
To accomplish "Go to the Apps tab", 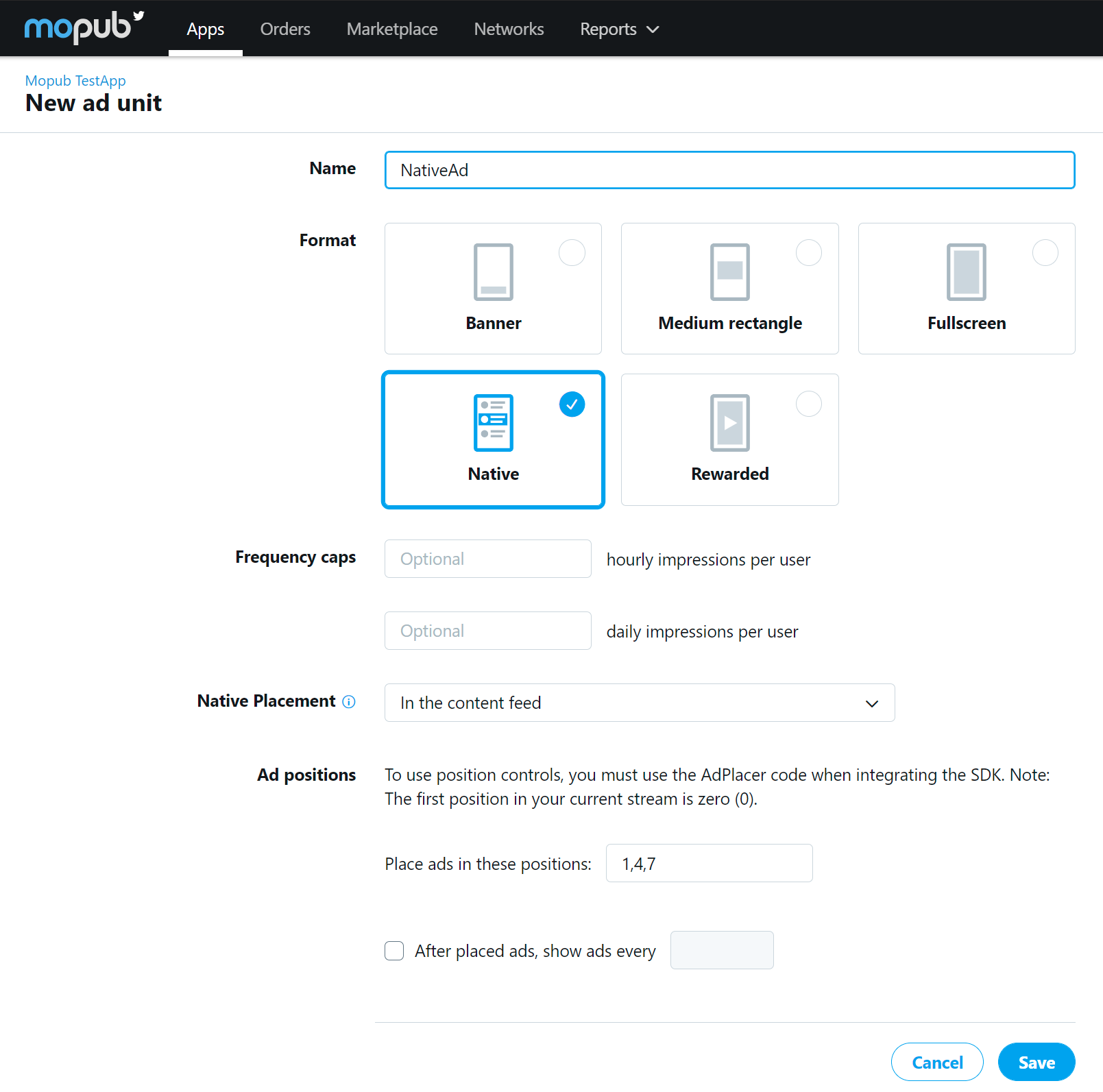I will click(x=206, y=29).
